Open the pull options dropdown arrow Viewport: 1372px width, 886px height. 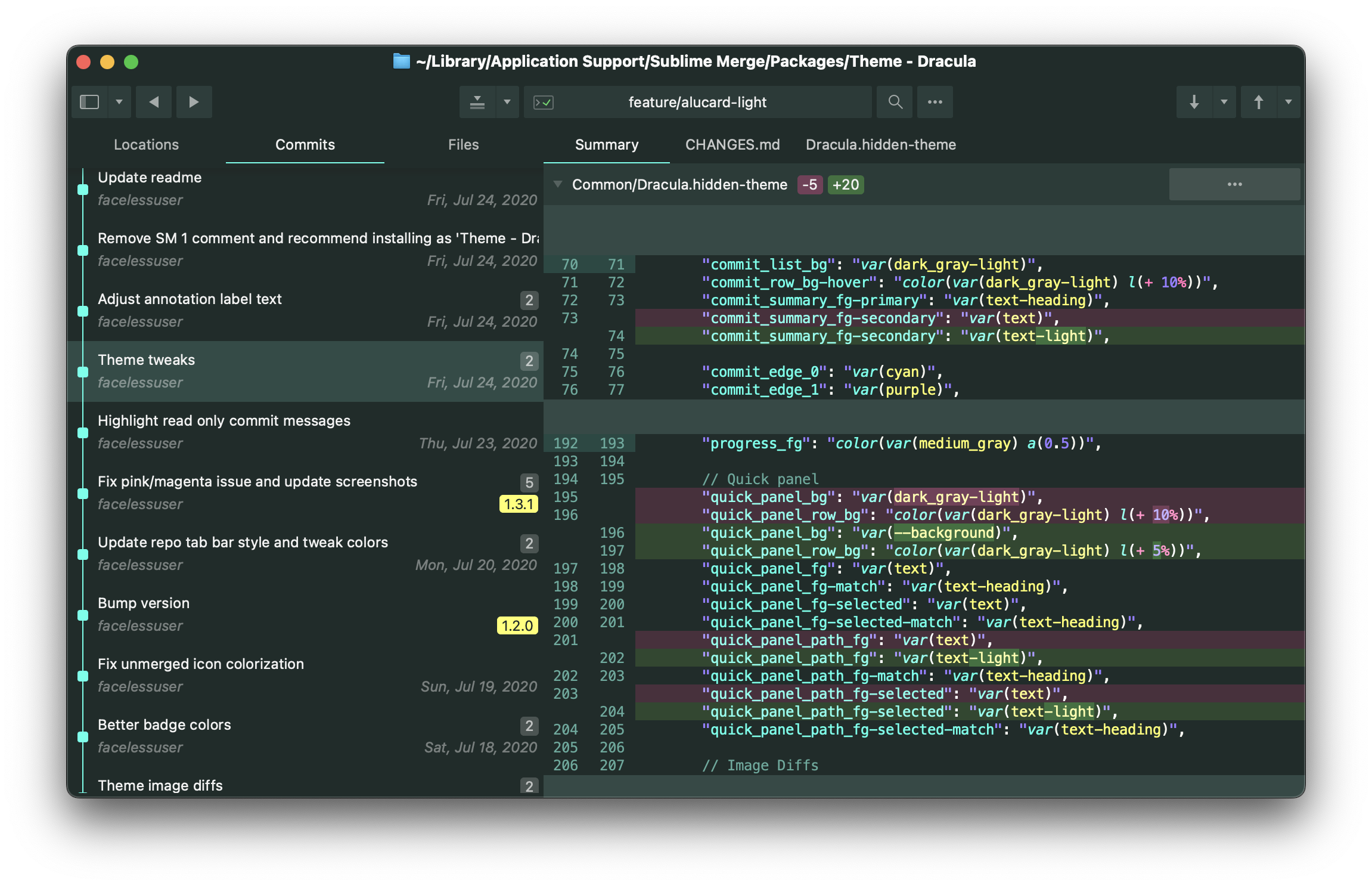(x=1224, y=102)
